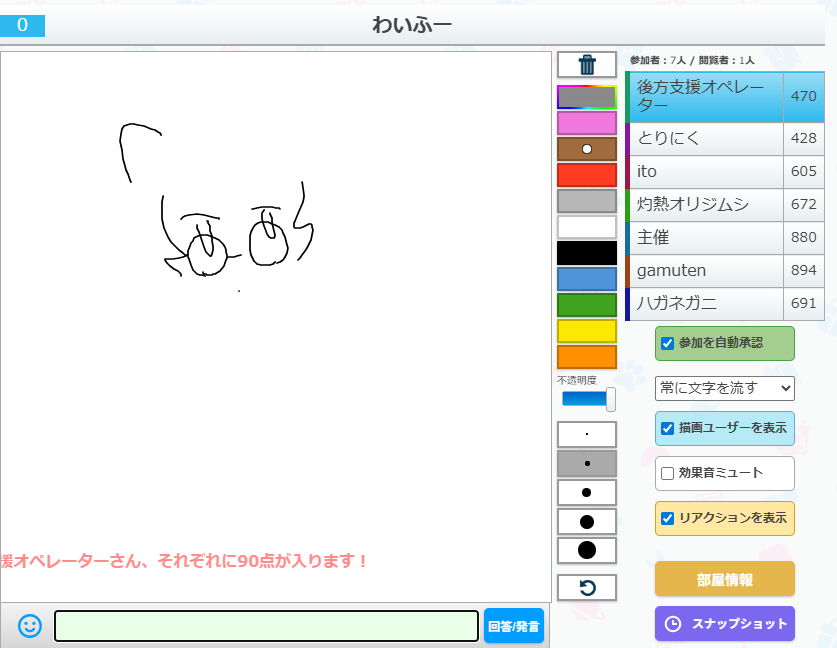This screenshot has height=648, width=837.
Task: Click the undo arrow icon
Action: pos(587,588)
